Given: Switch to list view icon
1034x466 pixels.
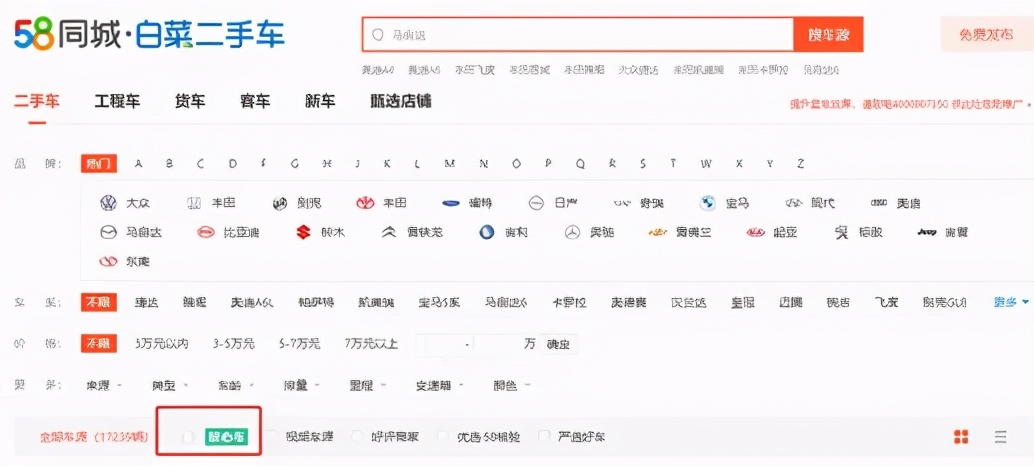Looking at the screenshot, I should click(x=1000, y=436).
